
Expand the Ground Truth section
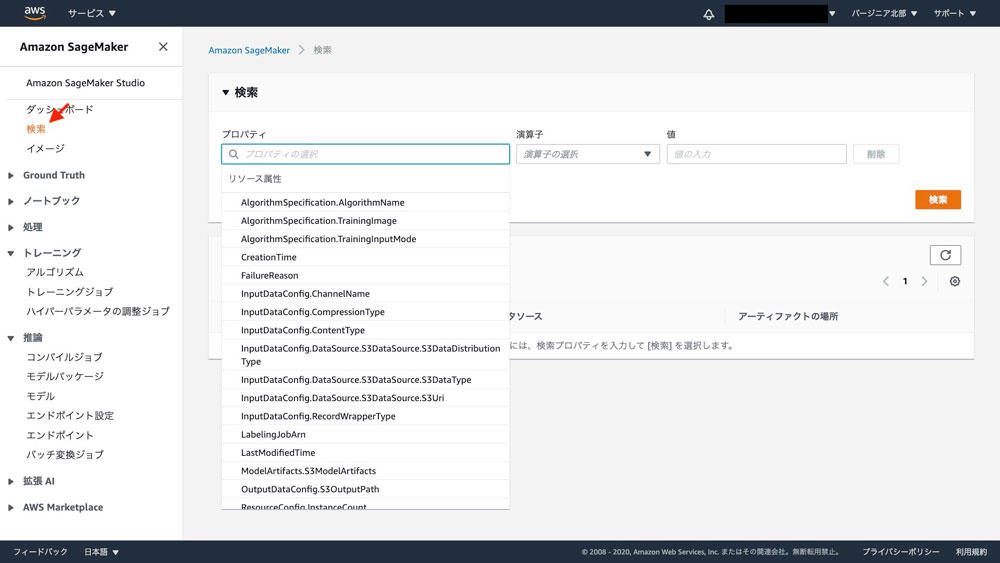(x=11, y=175)
